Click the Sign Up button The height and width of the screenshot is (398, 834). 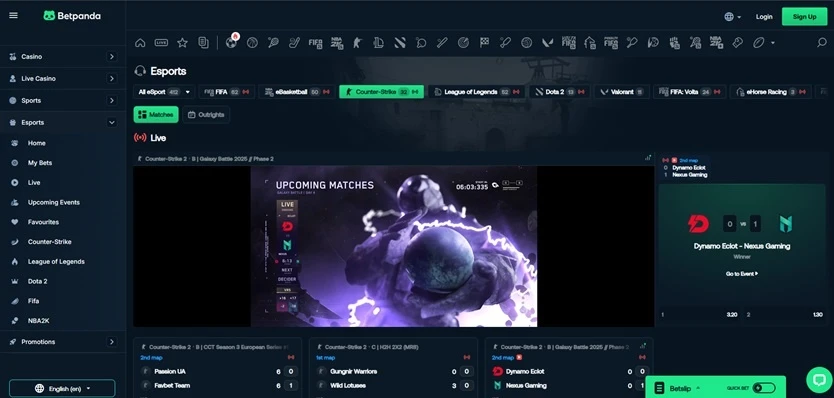[x=804, y=16]
